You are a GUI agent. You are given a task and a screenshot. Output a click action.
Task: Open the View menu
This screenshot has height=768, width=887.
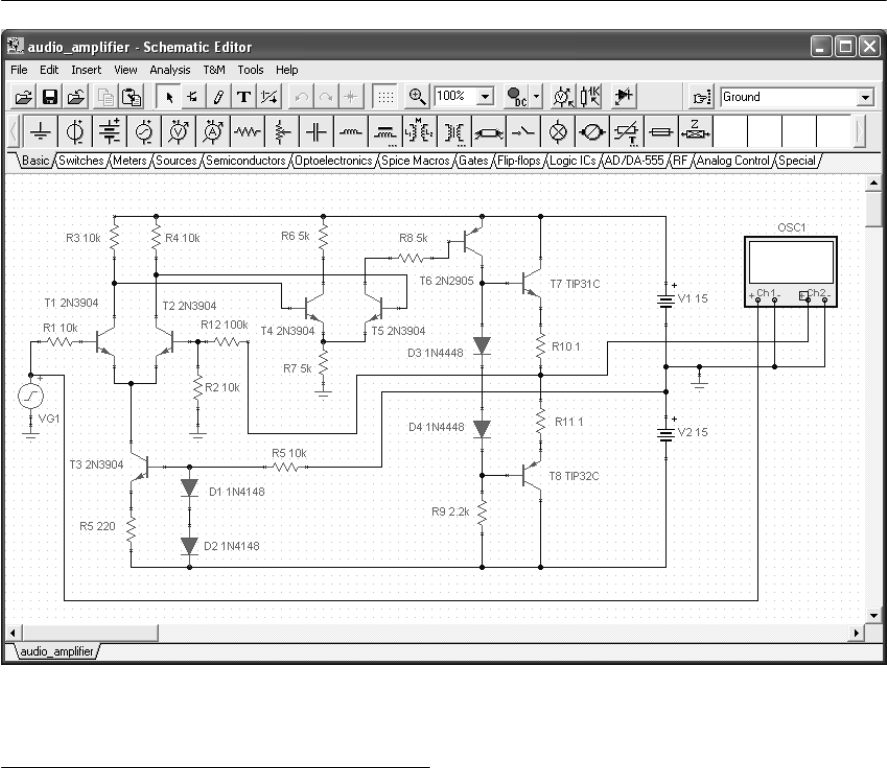click(x=126, y=70)
